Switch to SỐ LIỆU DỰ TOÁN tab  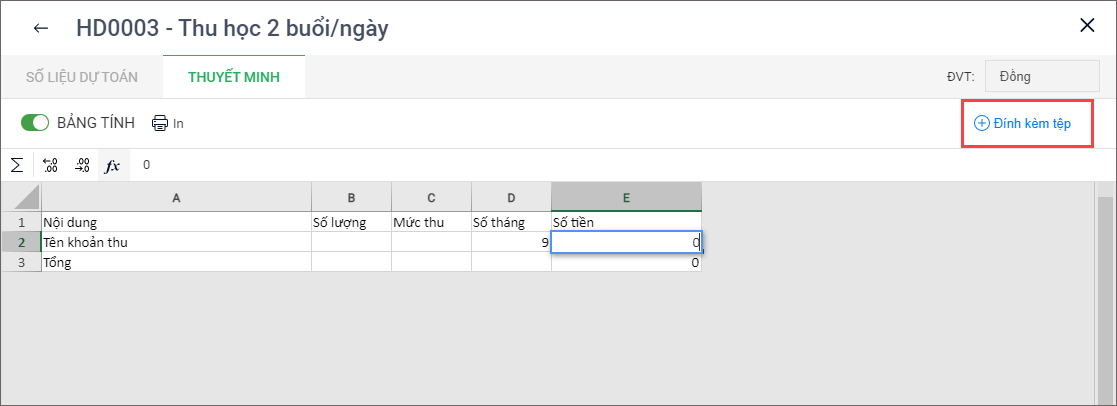pos(81,76)
